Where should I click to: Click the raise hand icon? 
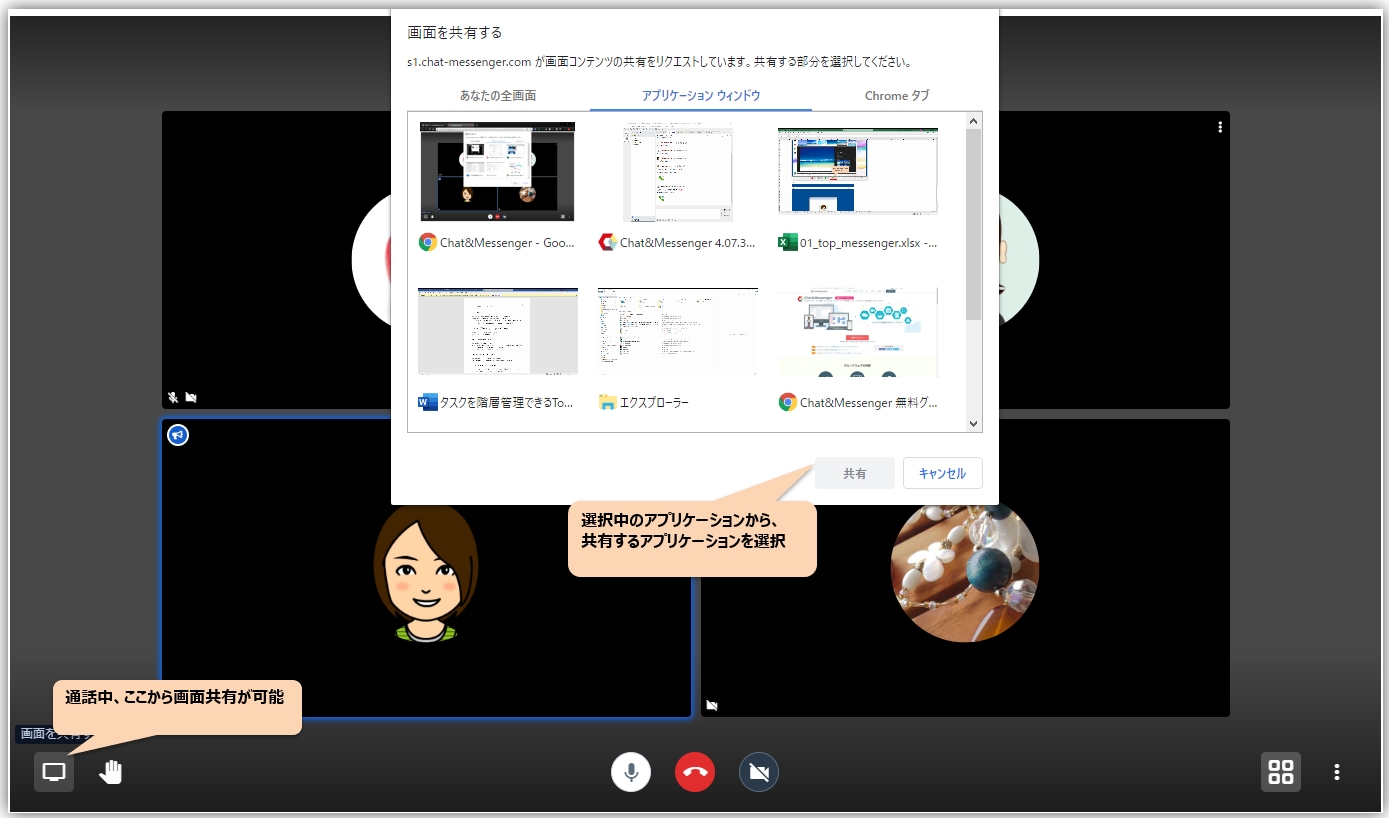point(111,772)
